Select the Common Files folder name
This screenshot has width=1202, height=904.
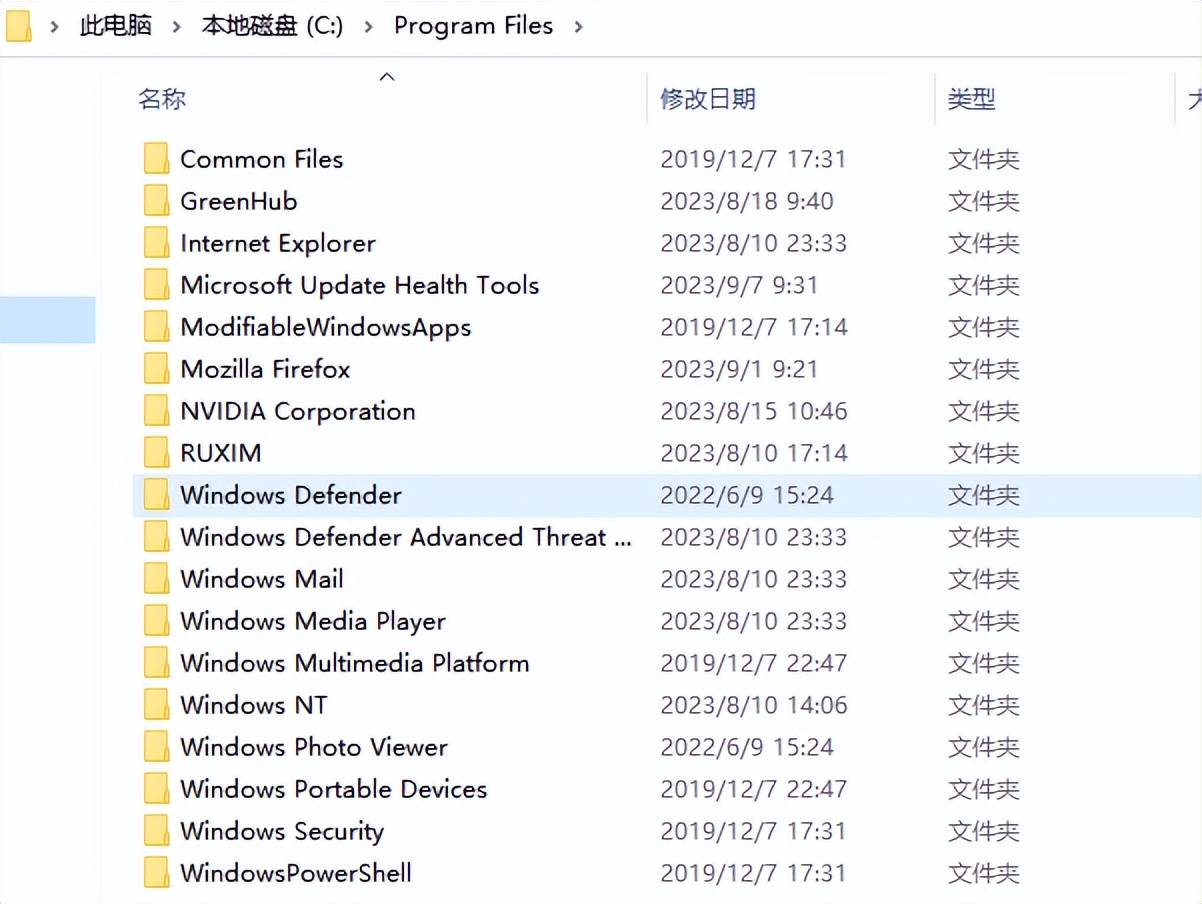coord(261,159)
